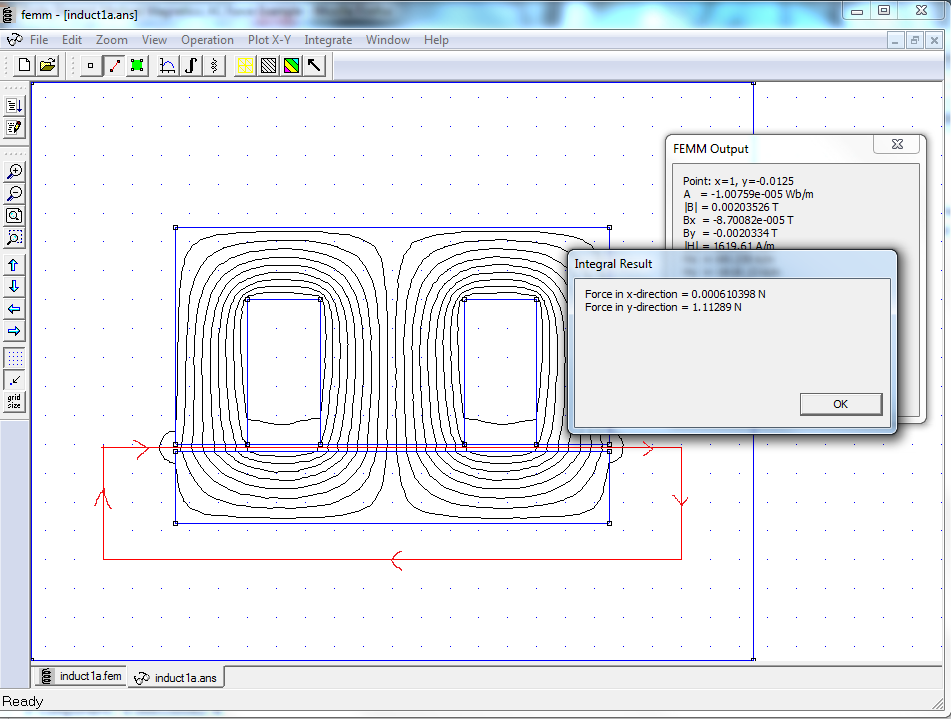
Task: Open the Plot X-Y menu
Action: [x=269, y=40]
